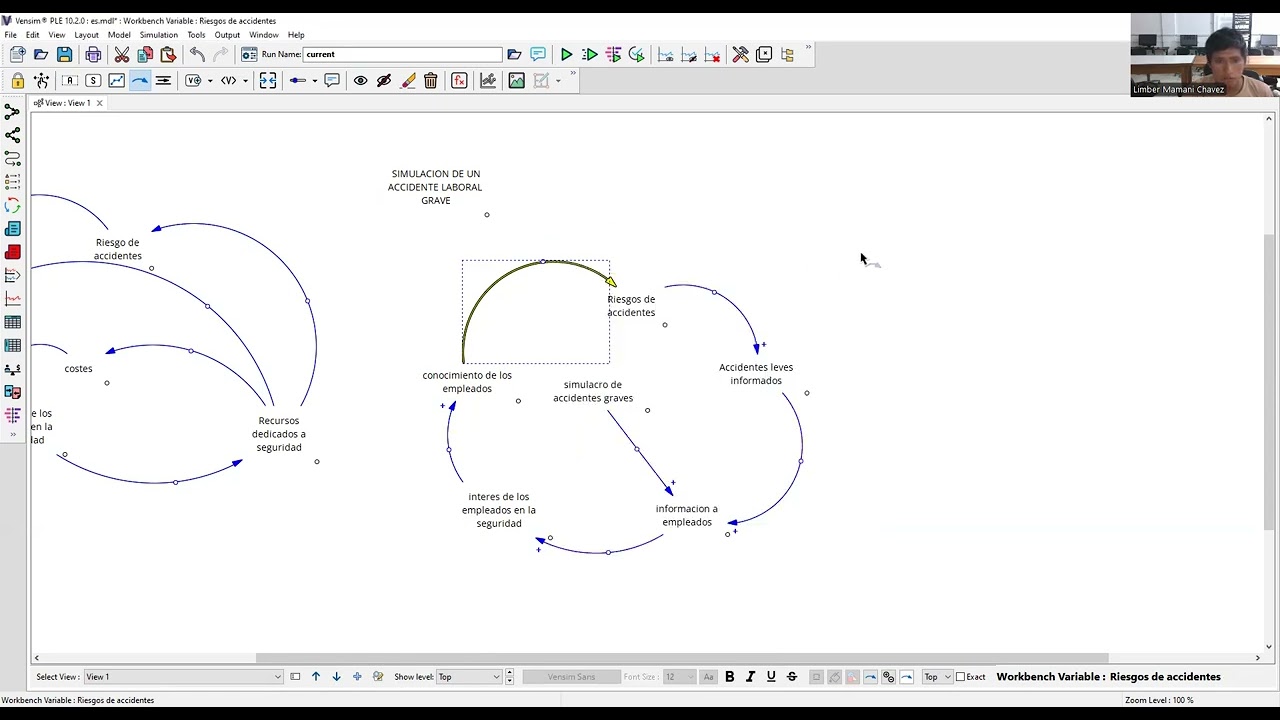Open the Graph tool in left sidebar

[13, 298]
